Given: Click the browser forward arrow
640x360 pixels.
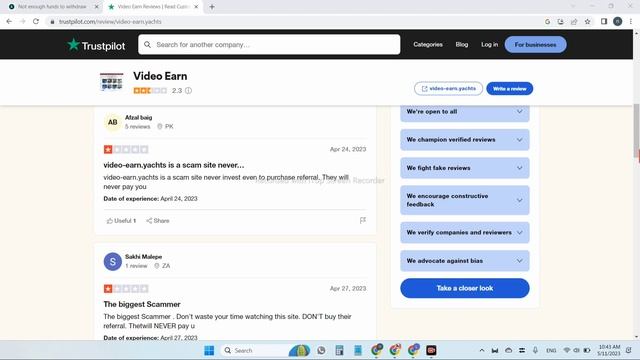Looking at the screenshot, I should [22, 22].
